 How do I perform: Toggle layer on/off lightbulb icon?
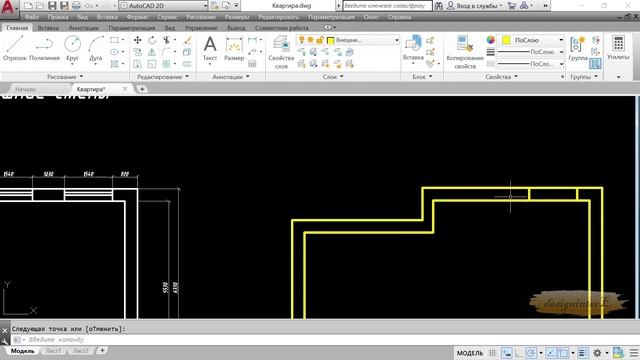(302, 40)
